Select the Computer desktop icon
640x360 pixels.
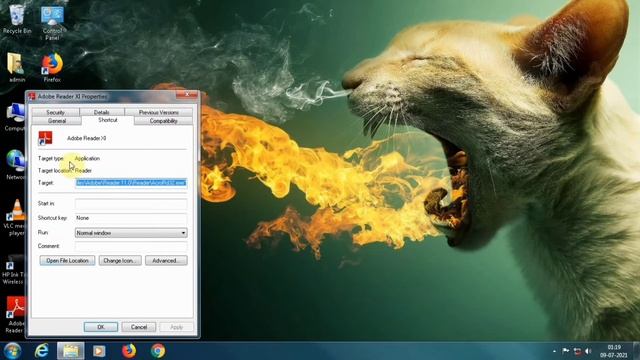tap(14, 117)
